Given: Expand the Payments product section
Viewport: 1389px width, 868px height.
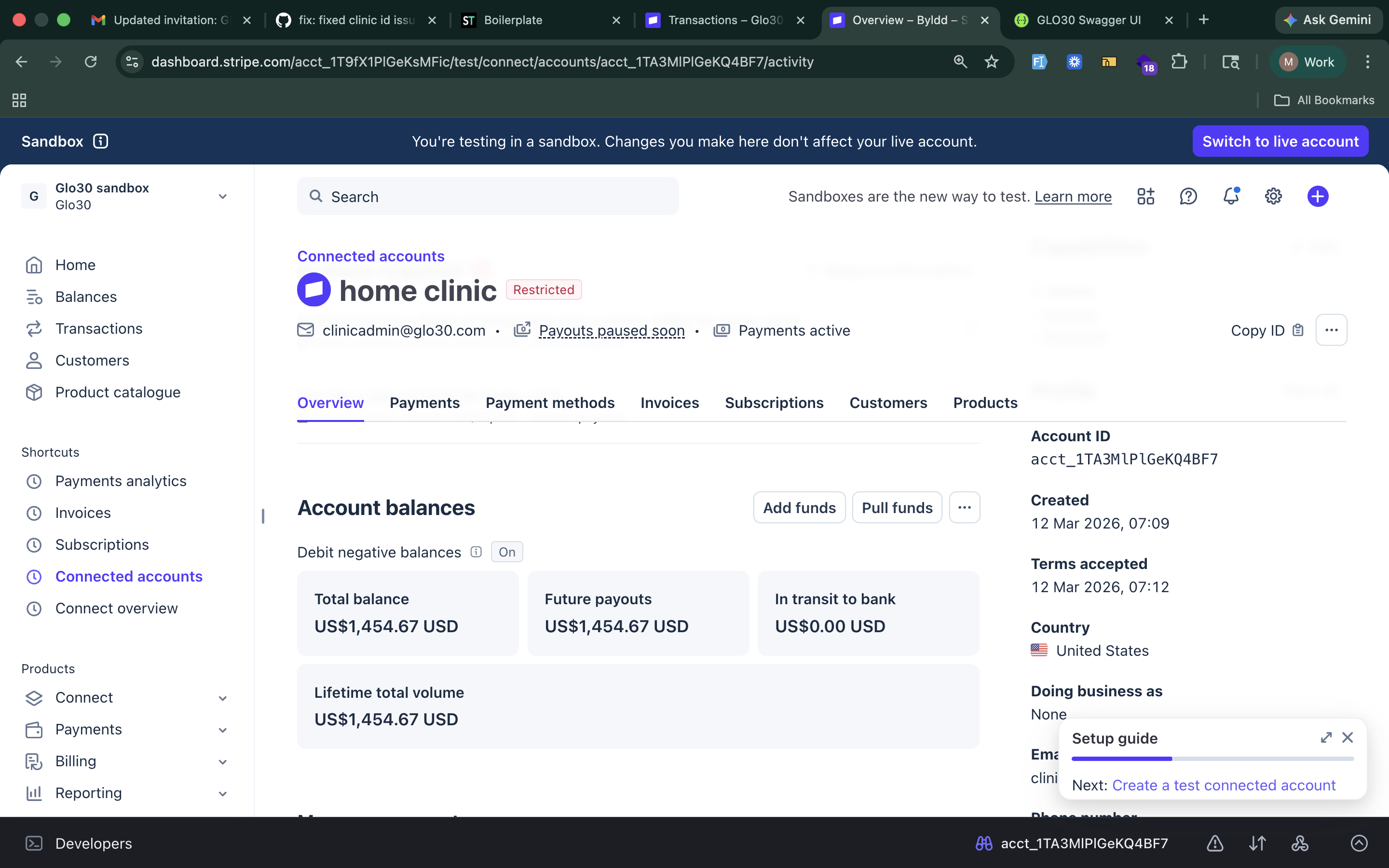Looking at the screenshot, I should click(x=223, y=730).
